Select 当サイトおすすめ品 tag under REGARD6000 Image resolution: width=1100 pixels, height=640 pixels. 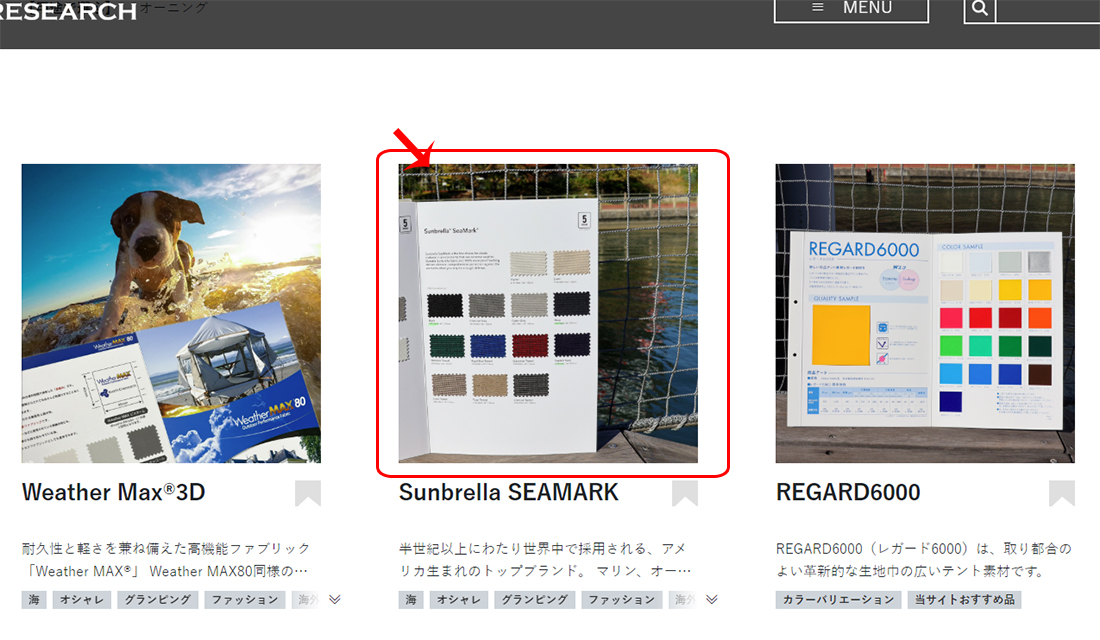[965, 599]
